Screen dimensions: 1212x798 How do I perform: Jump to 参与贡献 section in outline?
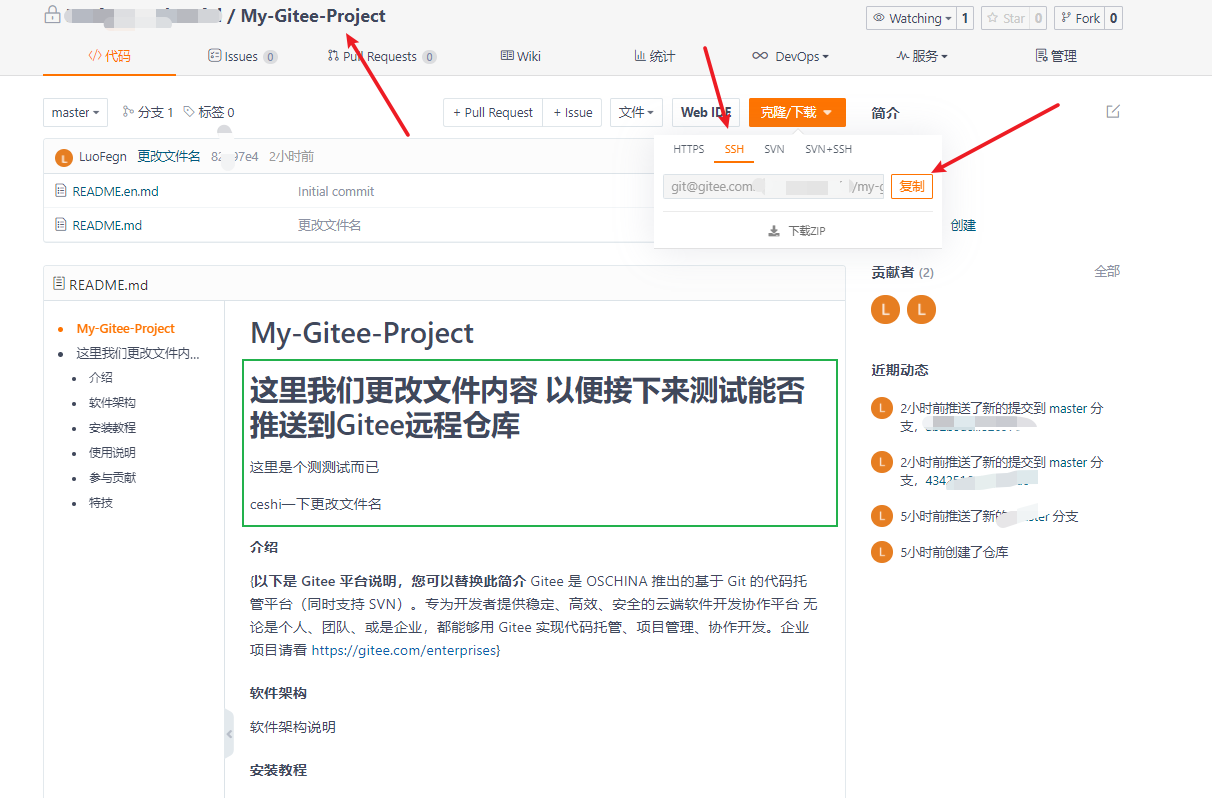point(112,478)
